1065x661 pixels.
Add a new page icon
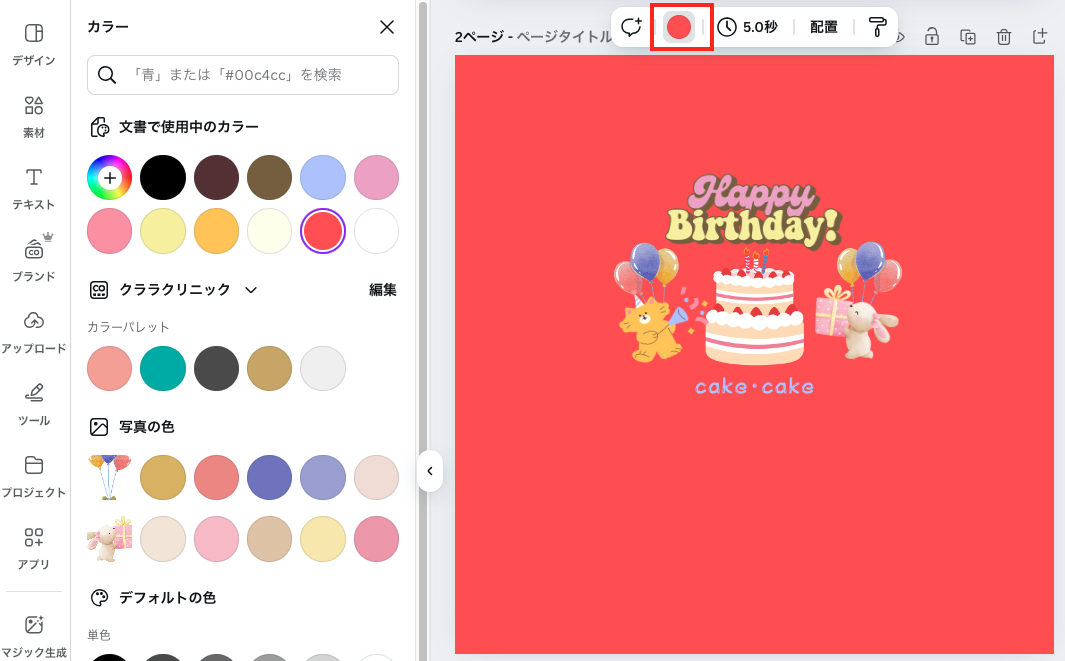1040,37
